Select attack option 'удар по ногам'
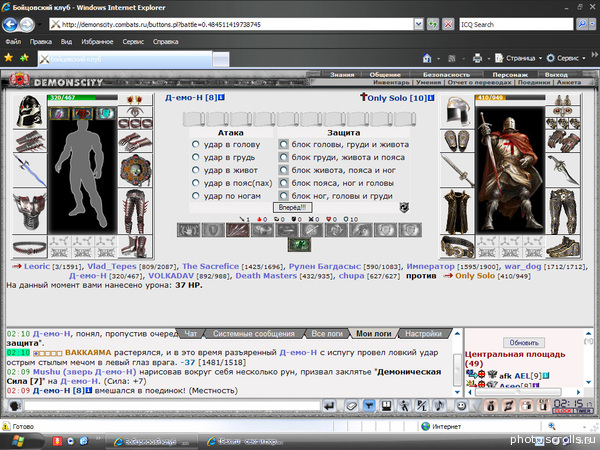This screenshot has height=450, width=600. pos(196,196)
